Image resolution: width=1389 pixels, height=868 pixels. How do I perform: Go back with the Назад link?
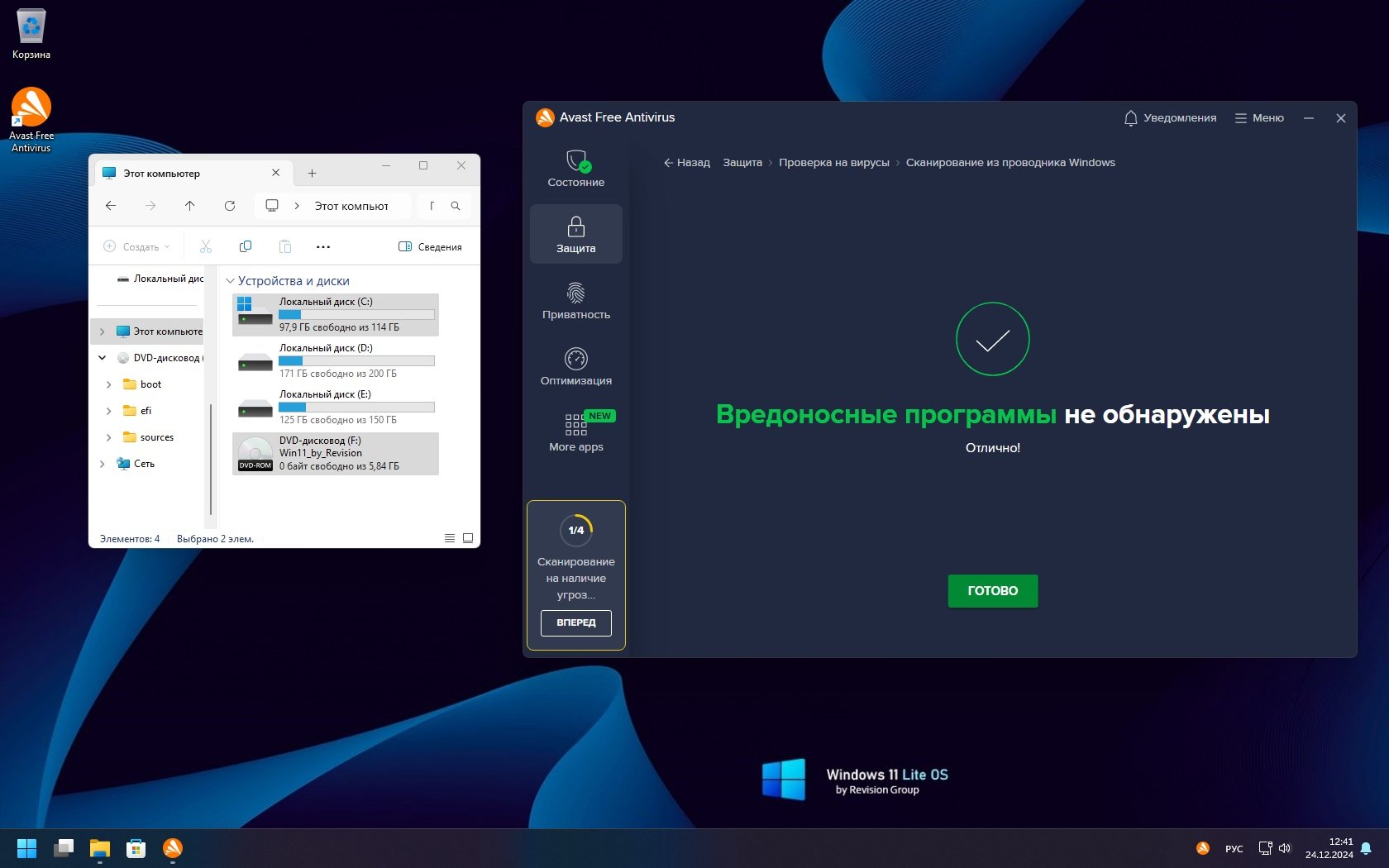pyautogui.click(x=687, y=163)
